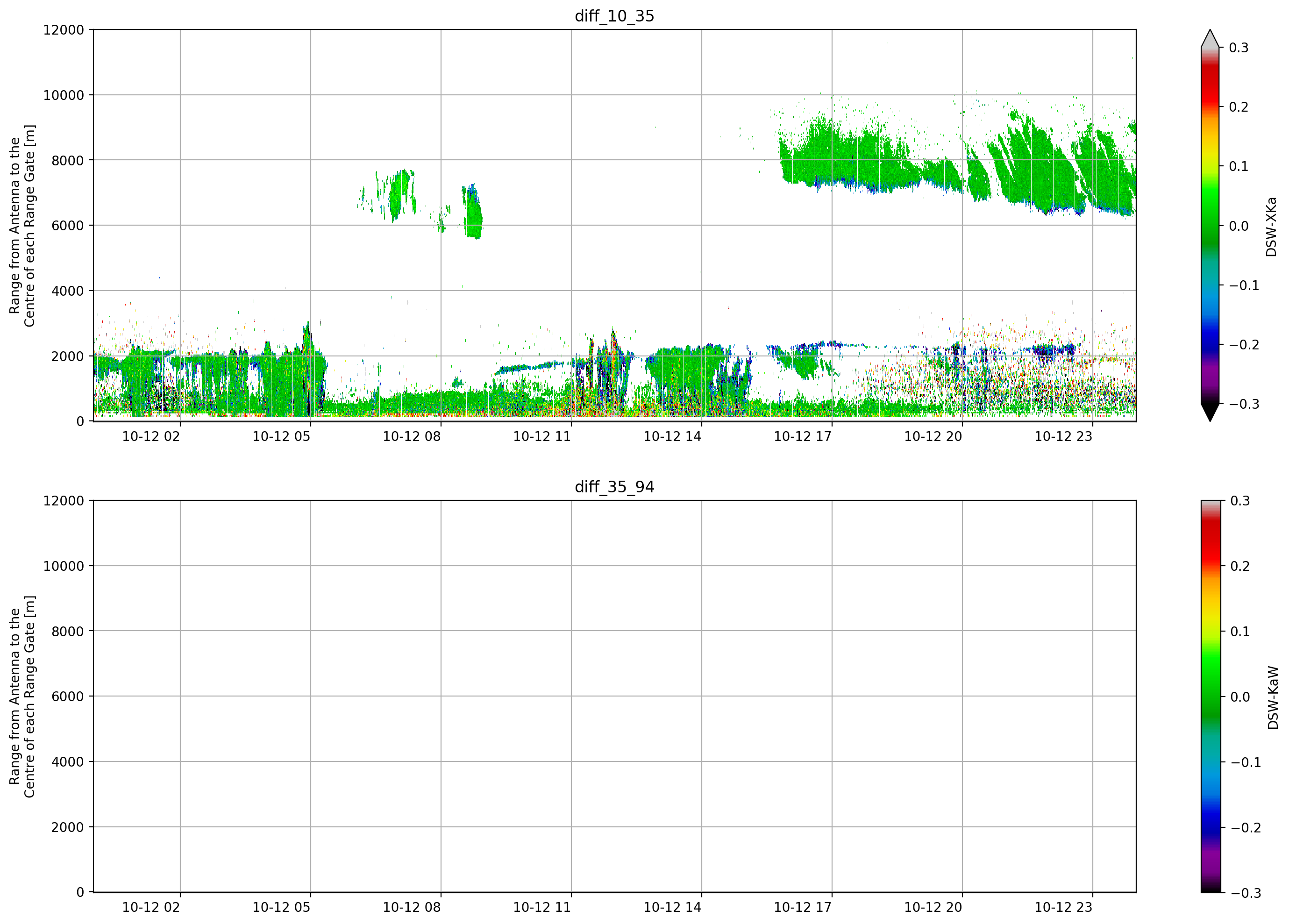
Task: Click the 0.2 tick on DSW-KaW colorbar
Action: pyautogui.click(x=1239, y=567)
